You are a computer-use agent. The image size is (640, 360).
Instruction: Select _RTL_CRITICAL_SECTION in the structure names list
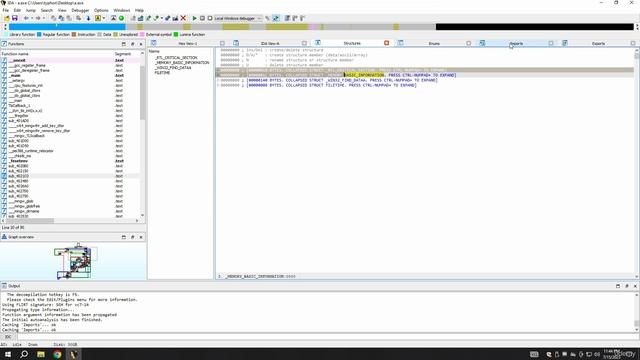(176, 58)
